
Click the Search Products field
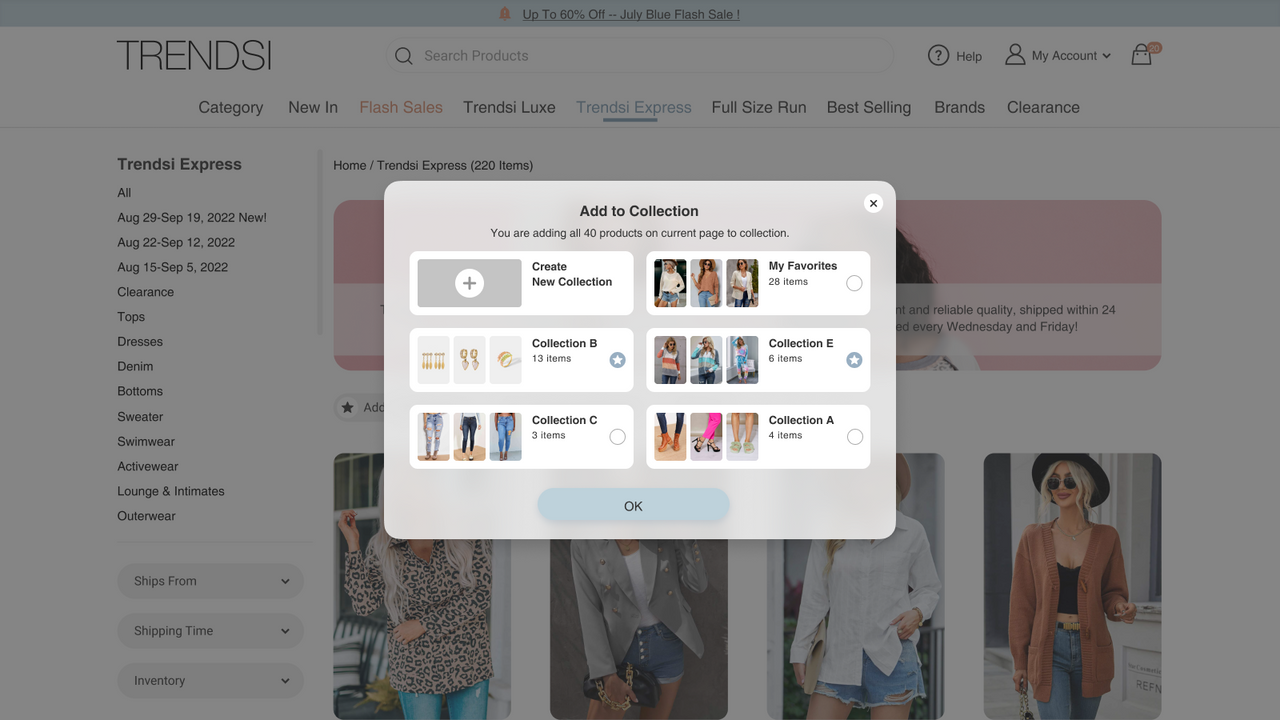[640, 56]
